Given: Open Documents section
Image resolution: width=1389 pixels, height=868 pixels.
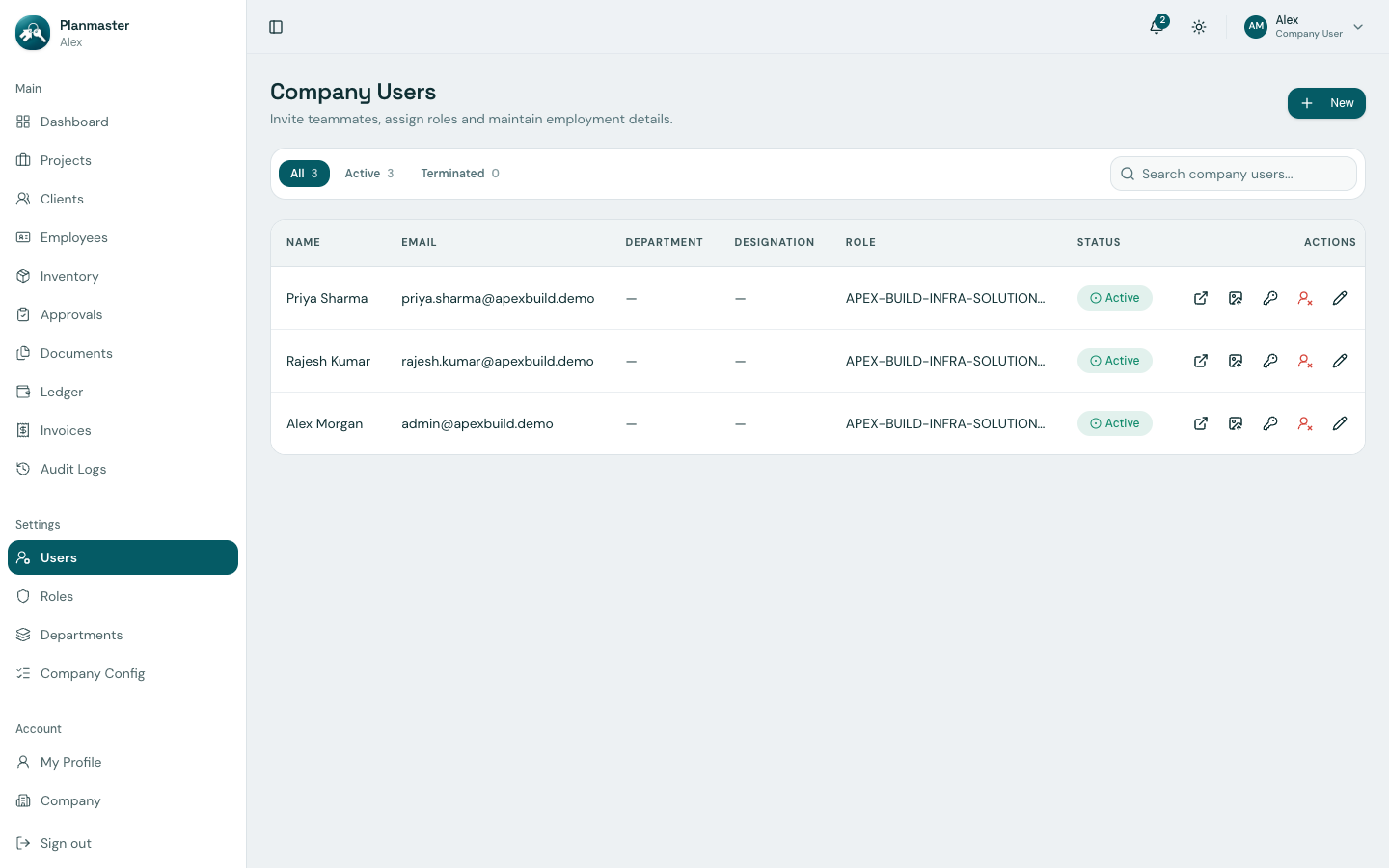Looking at the screenshot, I should tap(123, 353).
